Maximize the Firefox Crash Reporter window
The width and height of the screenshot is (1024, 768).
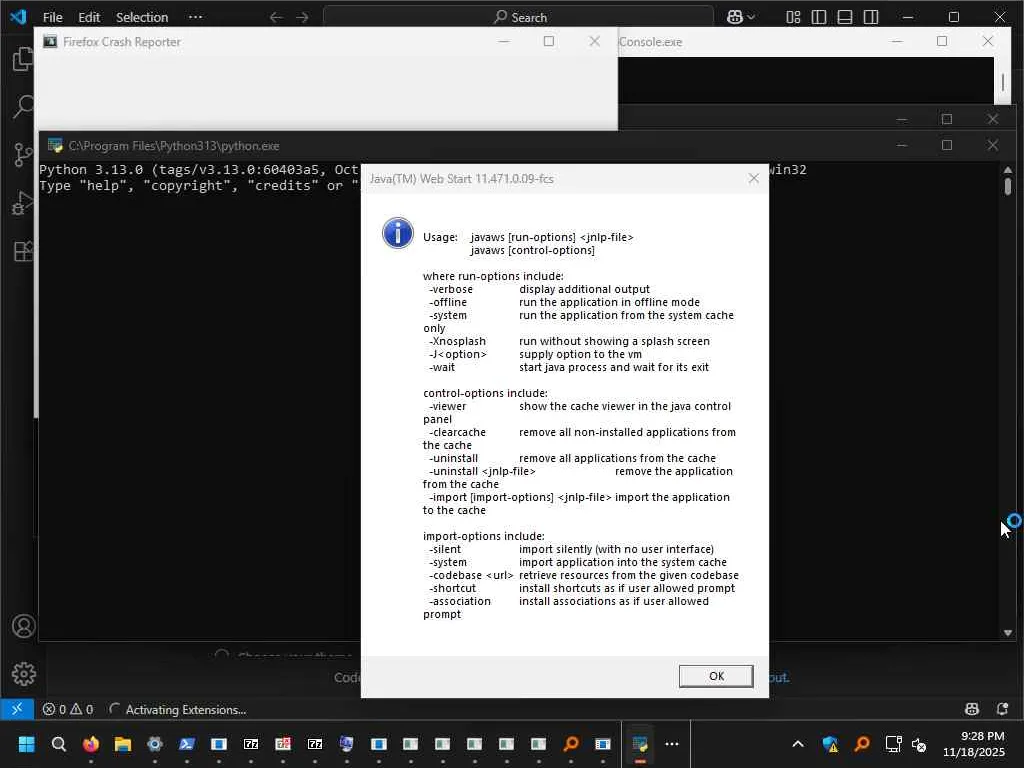[549, 41]
